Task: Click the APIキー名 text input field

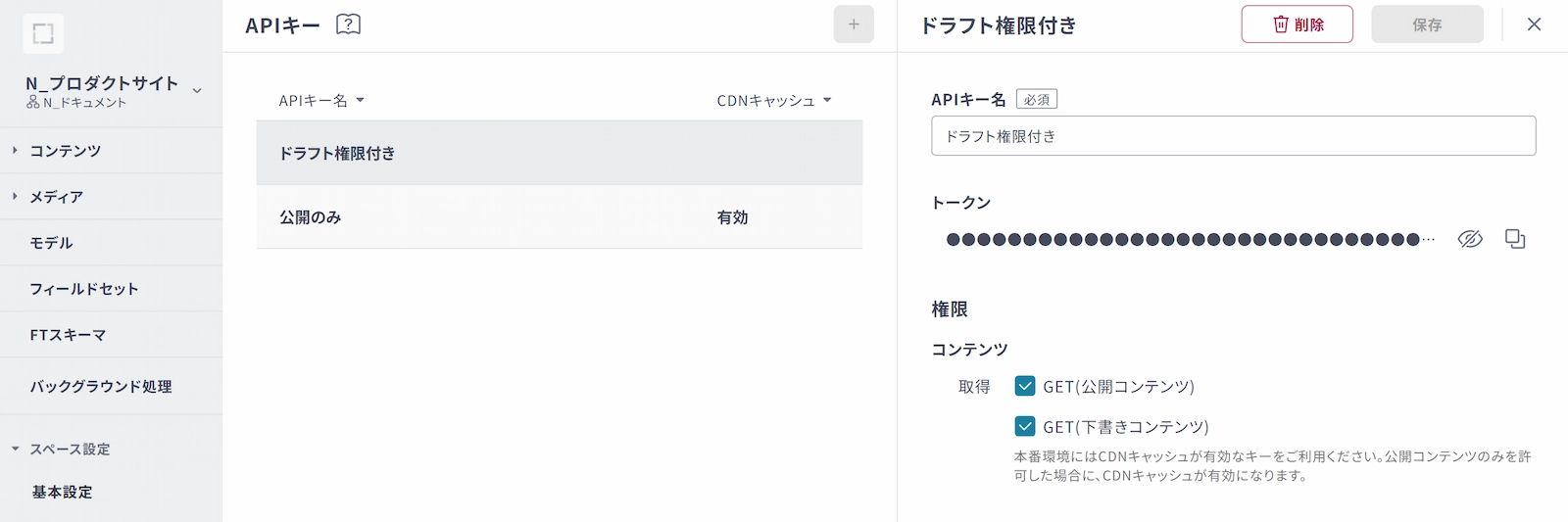Action: (x=1233, y=136)
